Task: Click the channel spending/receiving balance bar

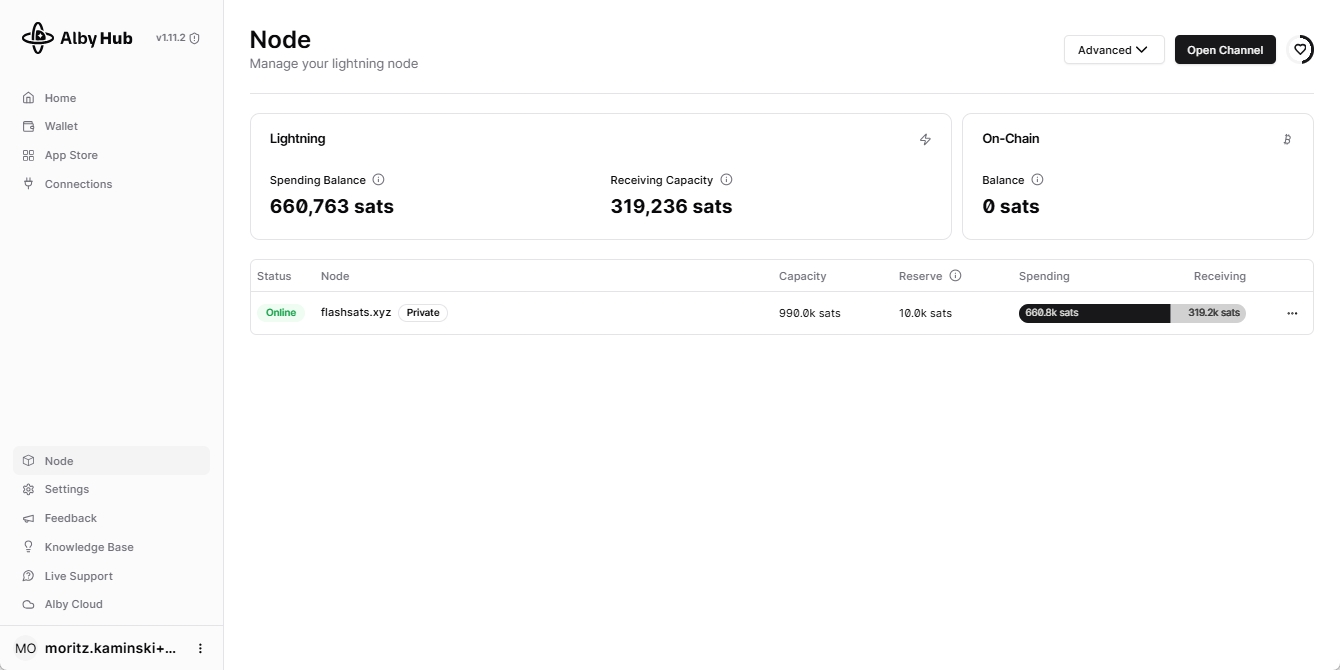Action: pyautogui.click(x=1132, y=313)
